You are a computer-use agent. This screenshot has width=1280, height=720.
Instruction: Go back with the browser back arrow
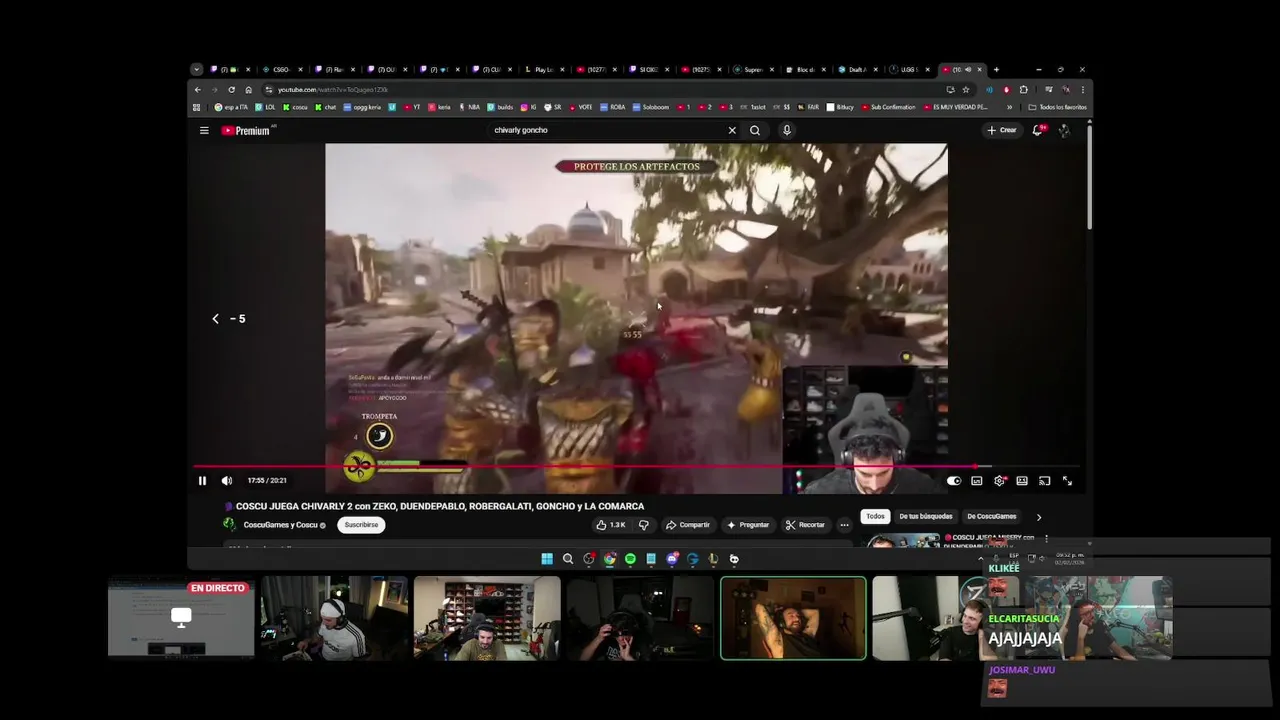197,90
